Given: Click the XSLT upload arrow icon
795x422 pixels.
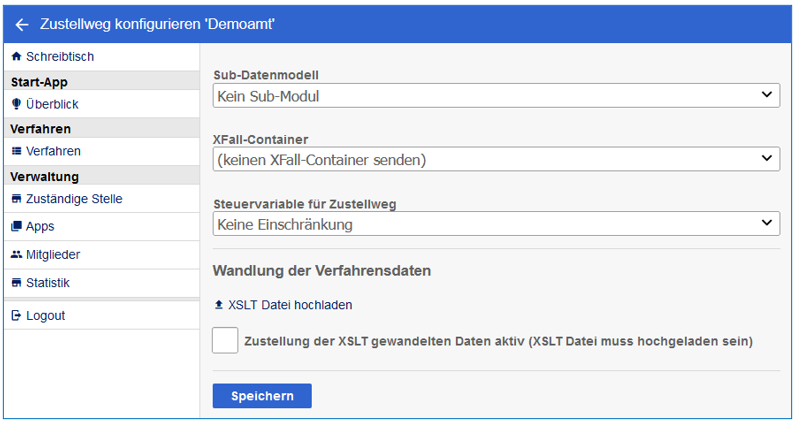Looking at the screenshot, I should click(219, 305).
